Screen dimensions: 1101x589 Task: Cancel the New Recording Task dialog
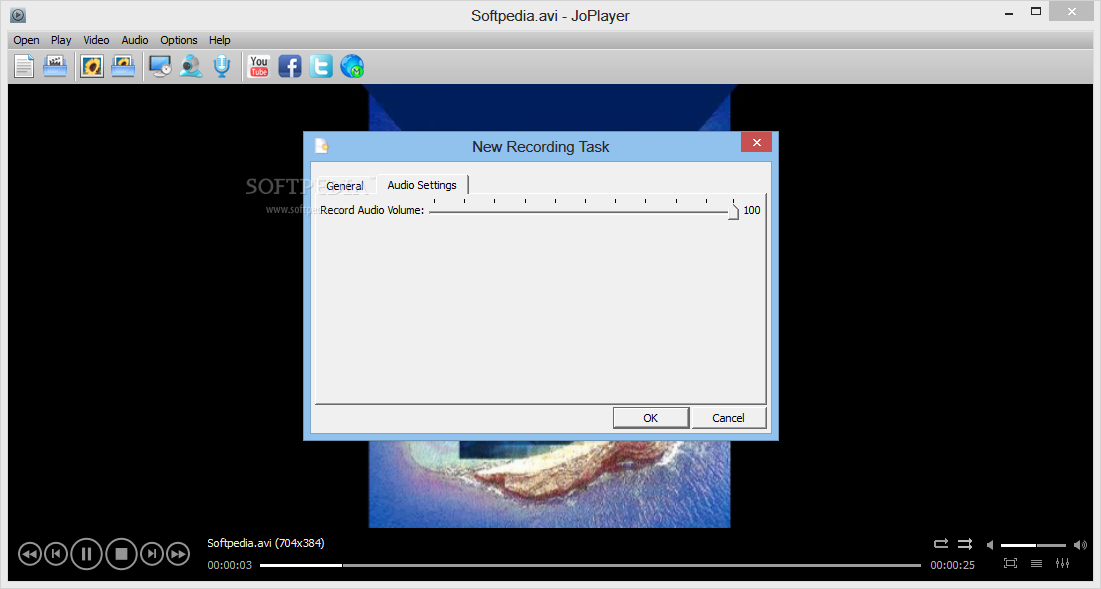tap(728, 418)
